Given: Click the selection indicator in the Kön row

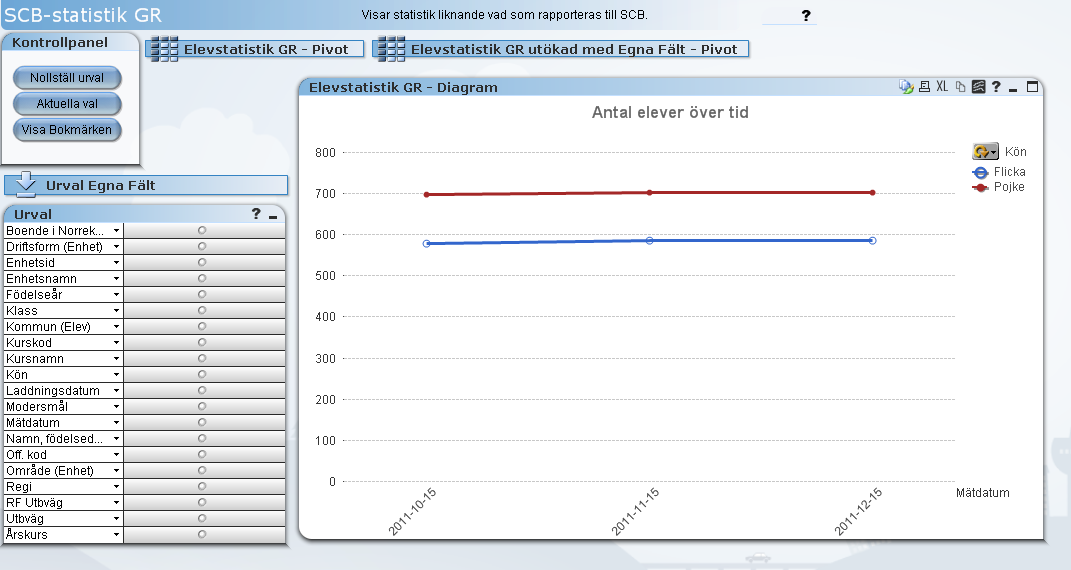Looking at the screenshot, I should pyautogui.click(x=202, y=374).
